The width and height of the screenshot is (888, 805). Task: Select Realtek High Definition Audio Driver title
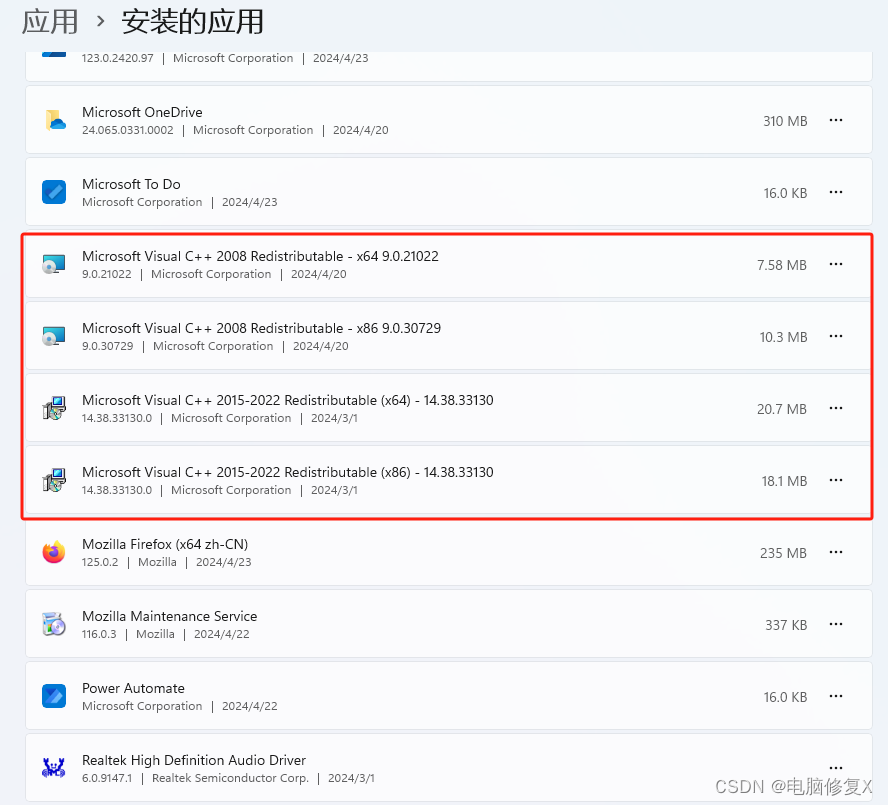click(x=194, y=760)
